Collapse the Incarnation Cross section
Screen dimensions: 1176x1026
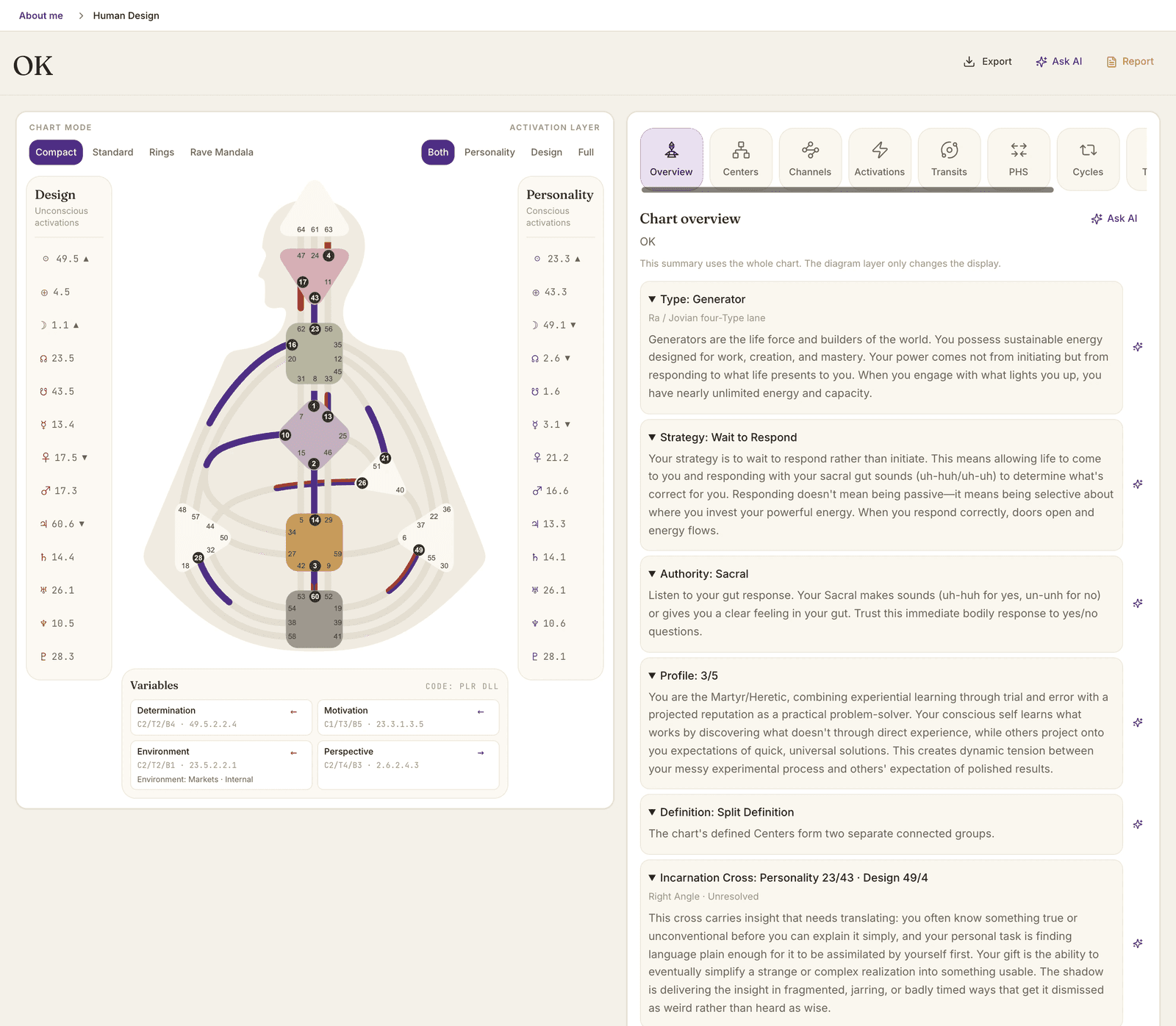pyautogui.click(x=652, y=878)
